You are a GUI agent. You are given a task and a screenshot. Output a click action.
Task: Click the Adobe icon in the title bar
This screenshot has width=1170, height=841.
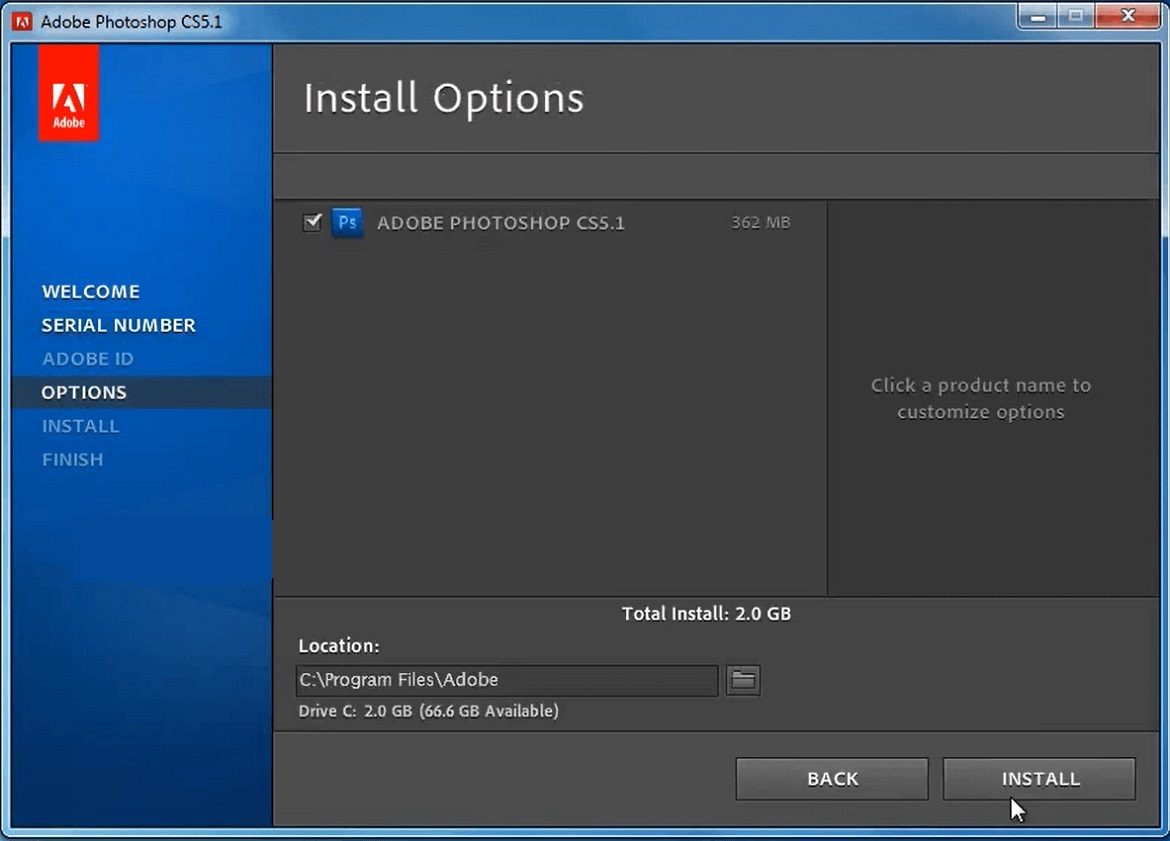pyautogui.click(x=22, y=22)
